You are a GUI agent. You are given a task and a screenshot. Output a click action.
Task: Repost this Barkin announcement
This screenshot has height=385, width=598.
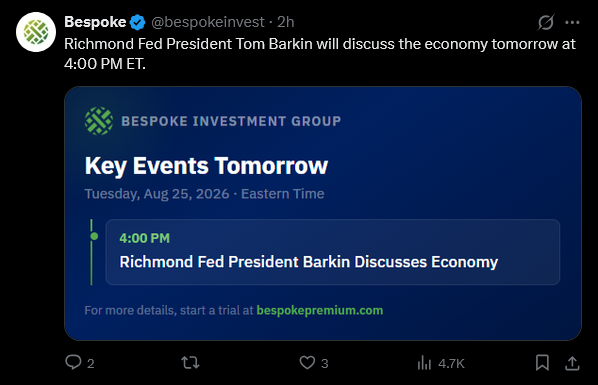click(190, 362)
